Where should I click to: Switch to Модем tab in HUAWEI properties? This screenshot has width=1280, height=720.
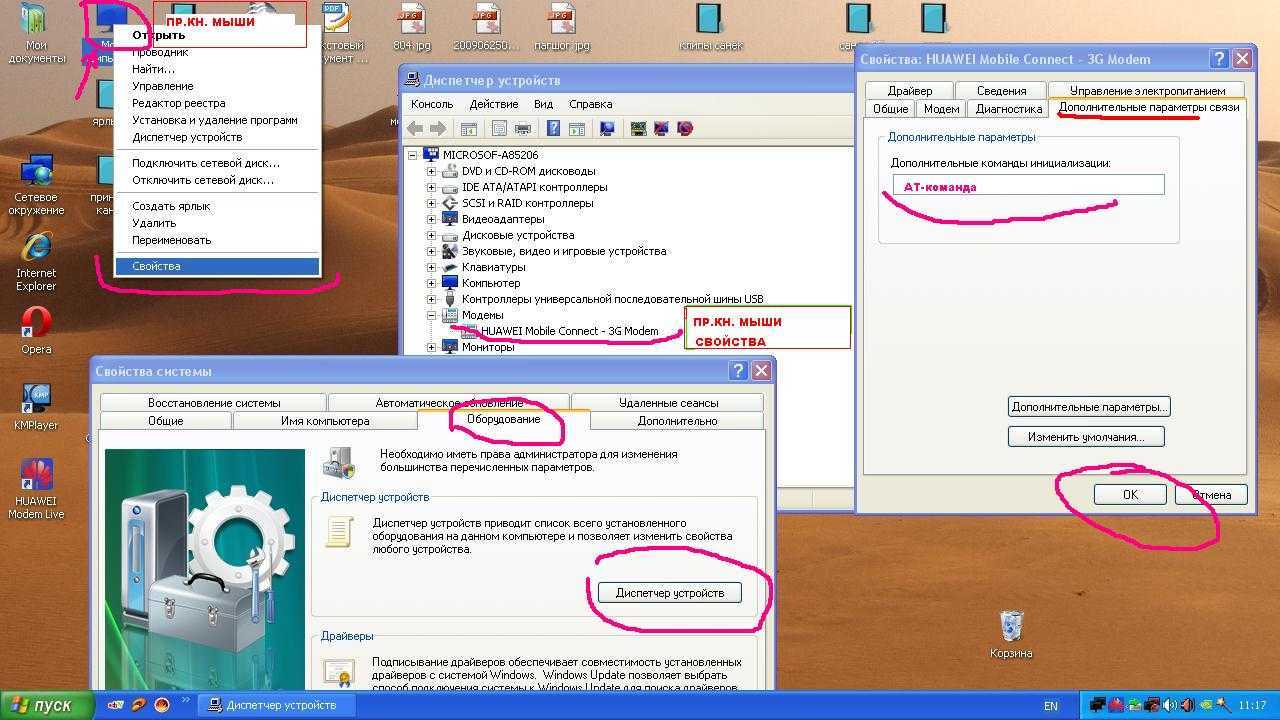941,109
